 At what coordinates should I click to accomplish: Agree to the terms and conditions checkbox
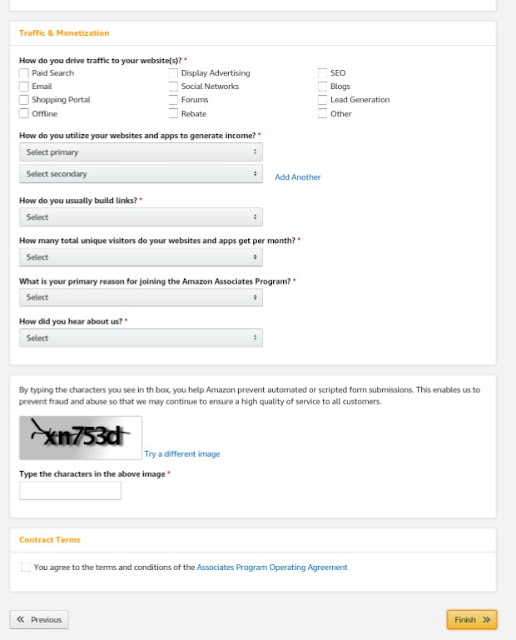point(25,567)
